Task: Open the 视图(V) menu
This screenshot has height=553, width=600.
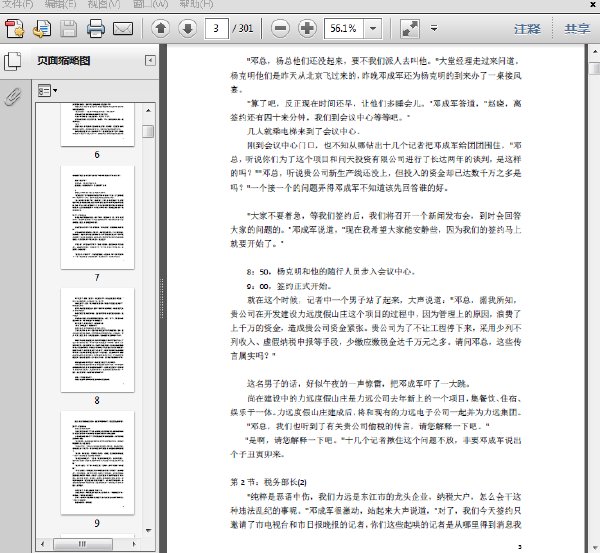Action: tap(104, 4)
